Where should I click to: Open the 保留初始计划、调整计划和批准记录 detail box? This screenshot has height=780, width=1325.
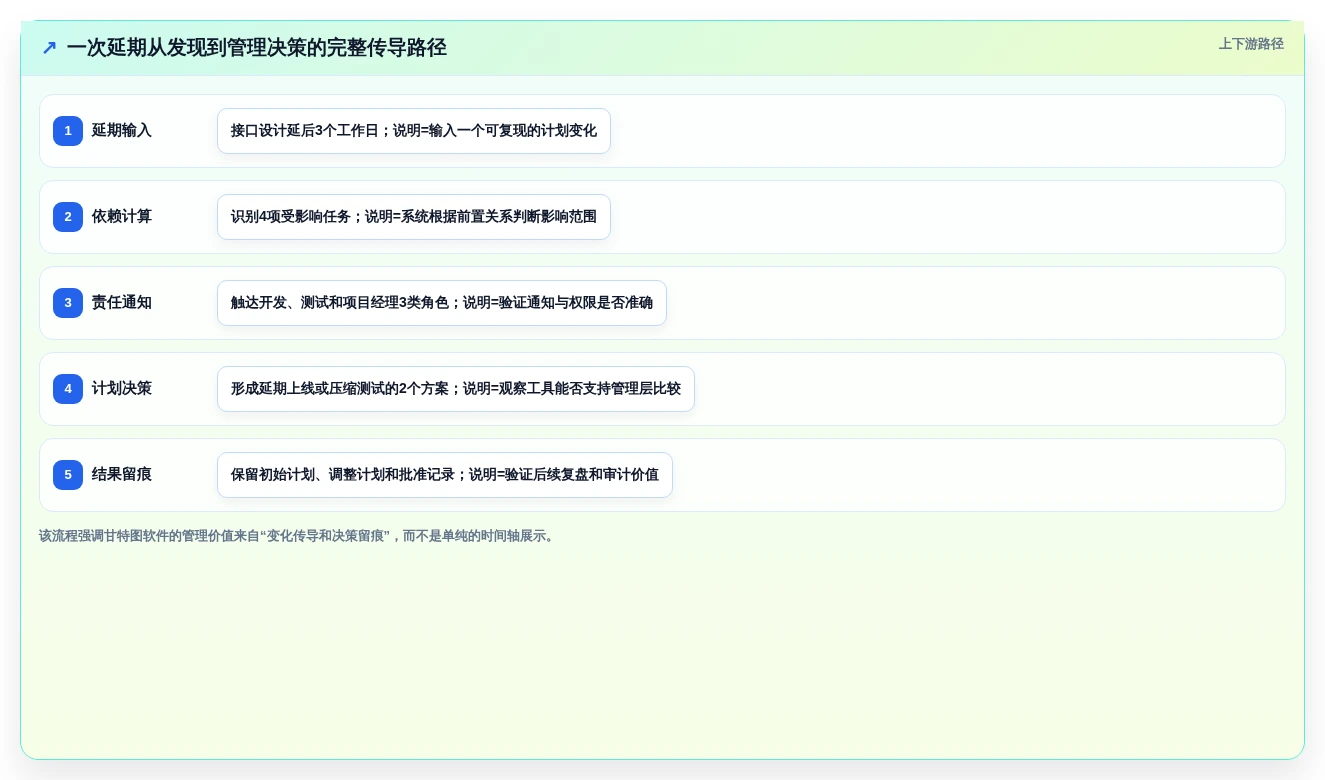[x=445, y=475]
